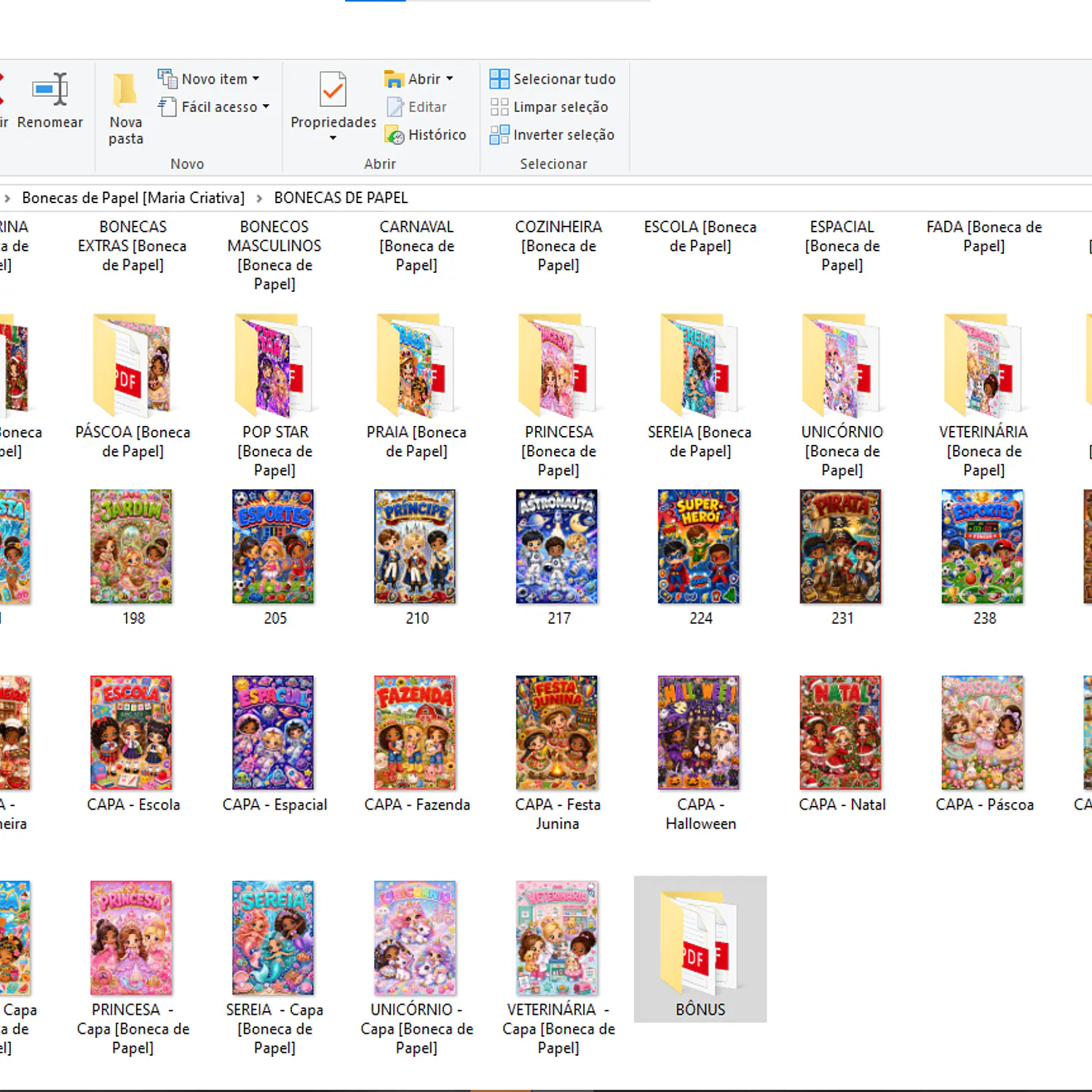
Task: Click Selecionar tudo
Action: (x=553, y=79)
